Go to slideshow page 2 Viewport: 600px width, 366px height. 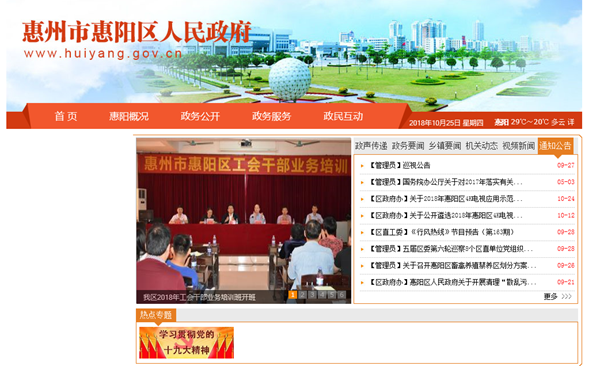coord(303,295)
